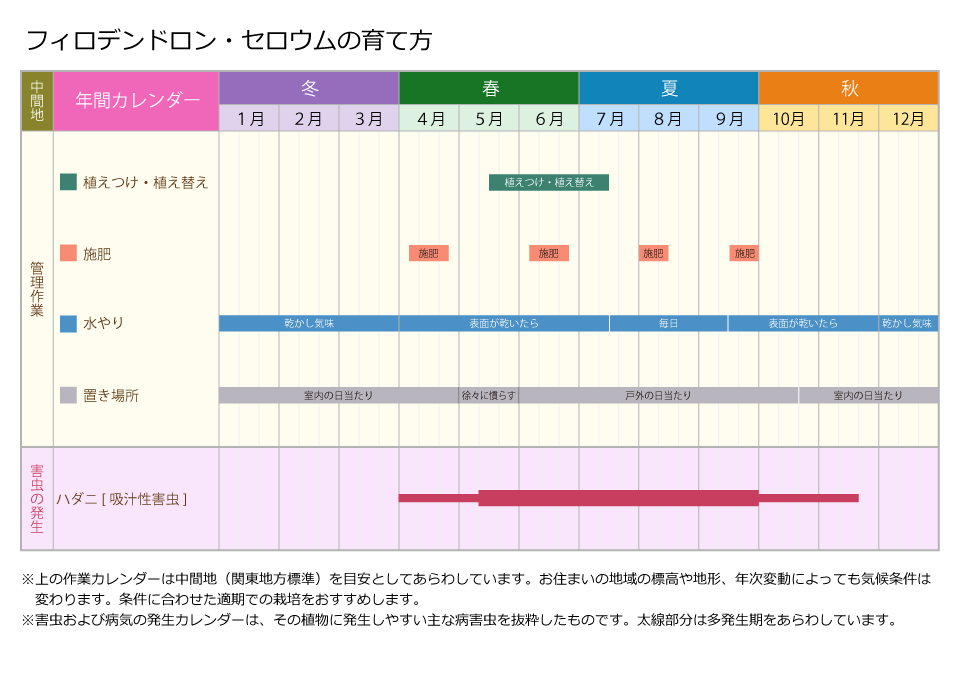Click the 戸外の日当たり placement bar
This screenshot has height=680, width=960.
(x=658, y=395)
